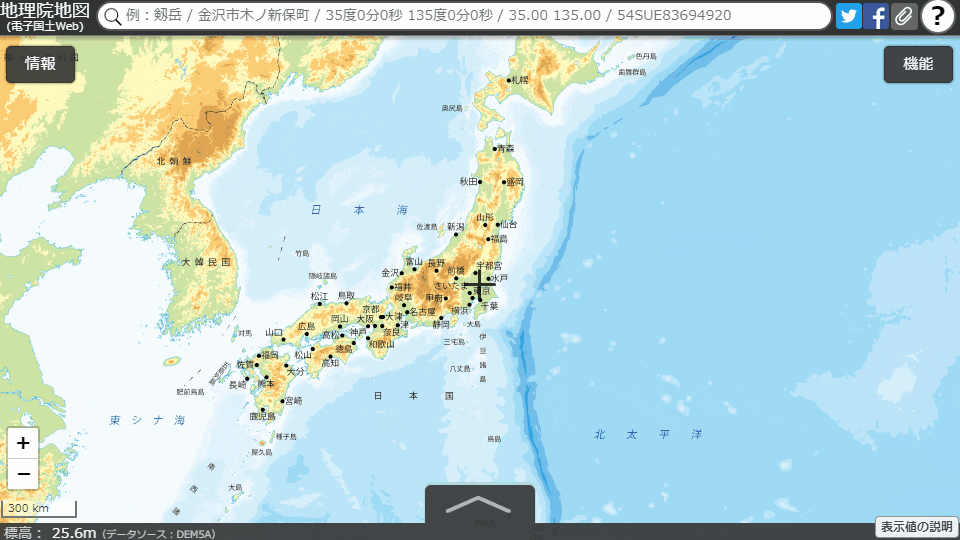Click the 宮崎 city label
Viewport: 960px width, 540px height.
pos(294,400)
